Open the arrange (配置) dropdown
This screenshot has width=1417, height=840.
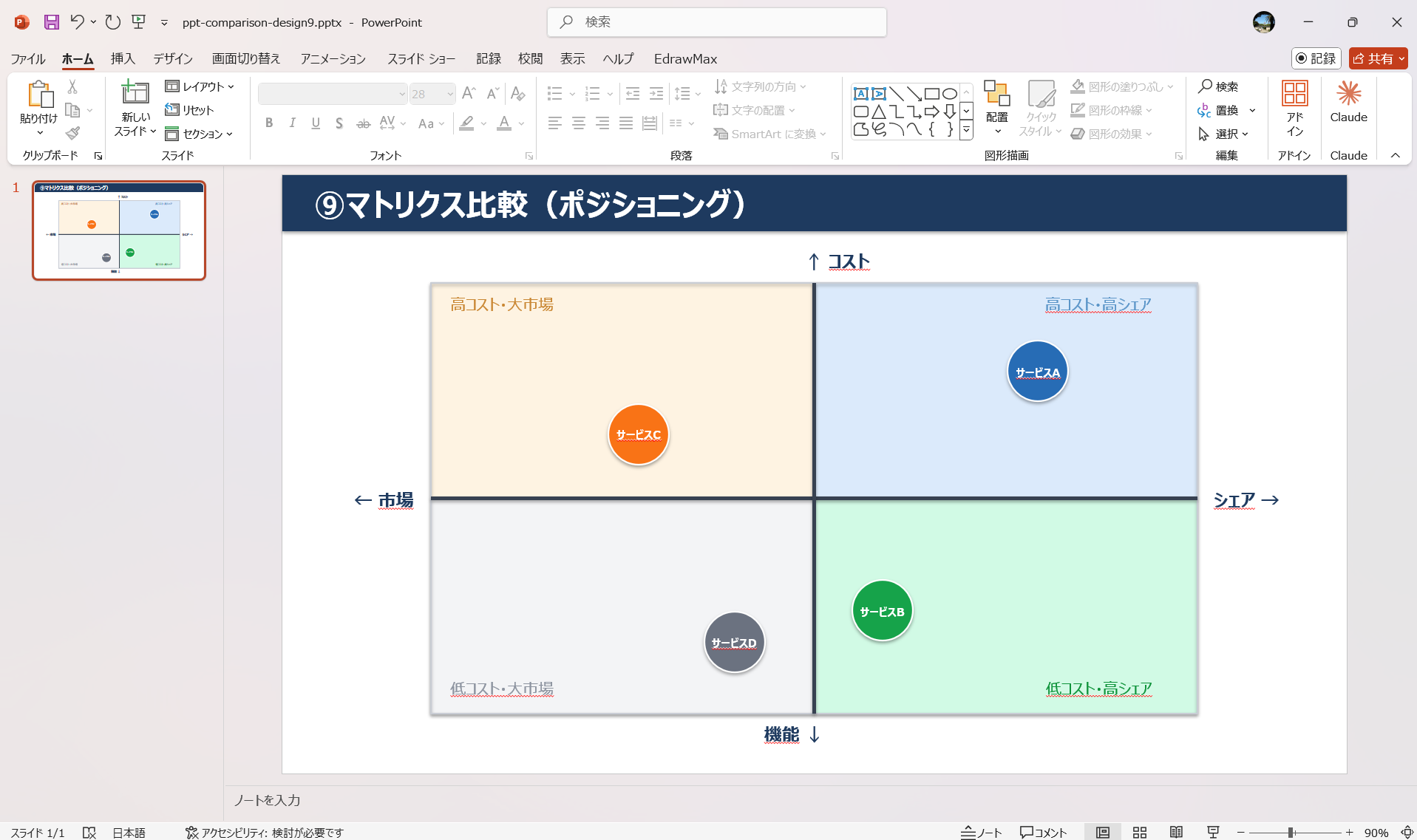pyautogui.click(x=997, y=109)
